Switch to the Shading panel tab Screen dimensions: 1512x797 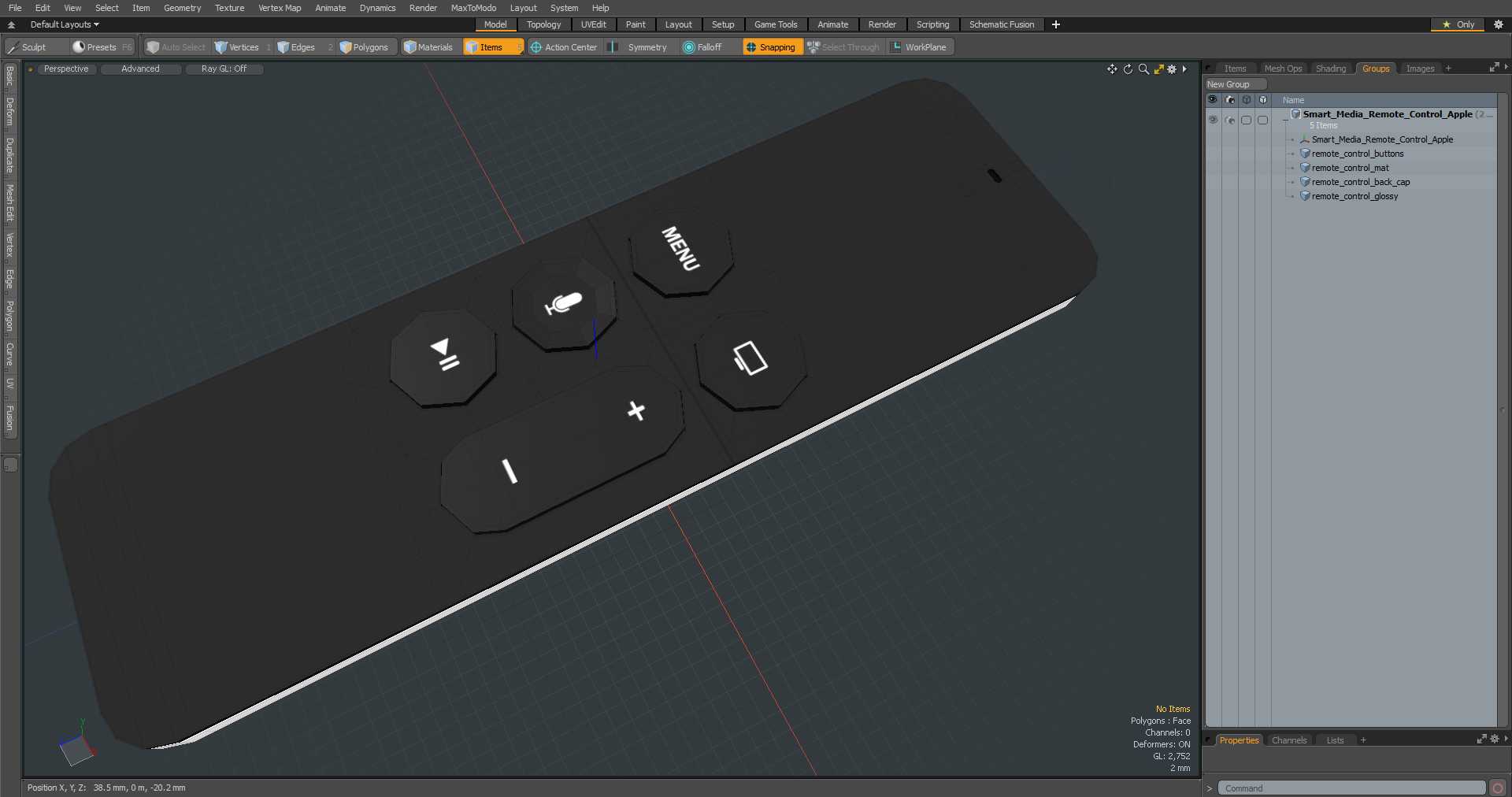click(x=1331, y=69)
